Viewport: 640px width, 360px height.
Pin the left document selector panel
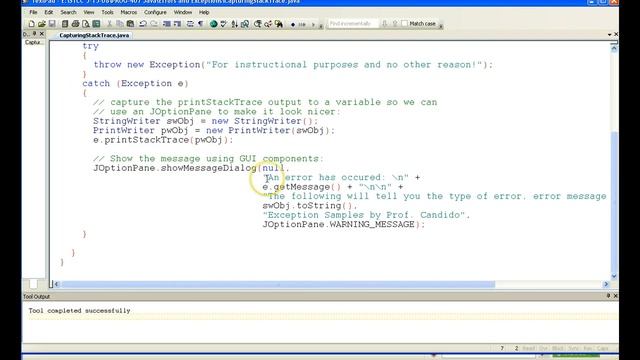coord(34,34)
